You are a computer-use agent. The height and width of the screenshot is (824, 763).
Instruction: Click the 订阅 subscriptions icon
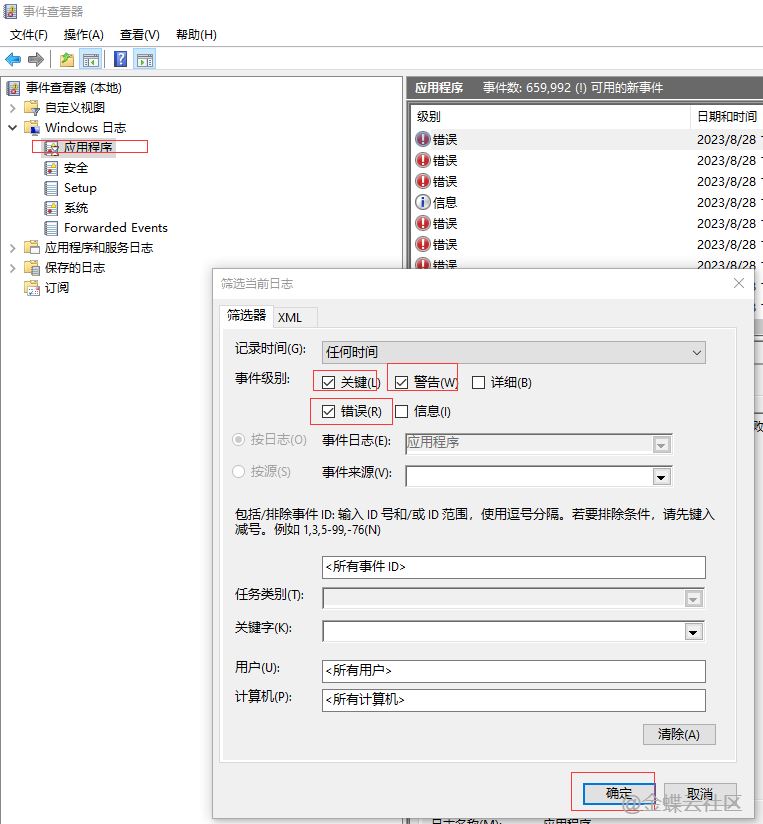click(x=31, y=288)
